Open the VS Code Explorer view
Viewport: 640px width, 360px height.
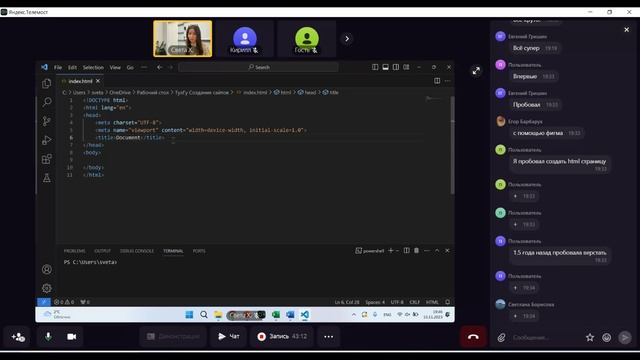[x=47, y=84]
